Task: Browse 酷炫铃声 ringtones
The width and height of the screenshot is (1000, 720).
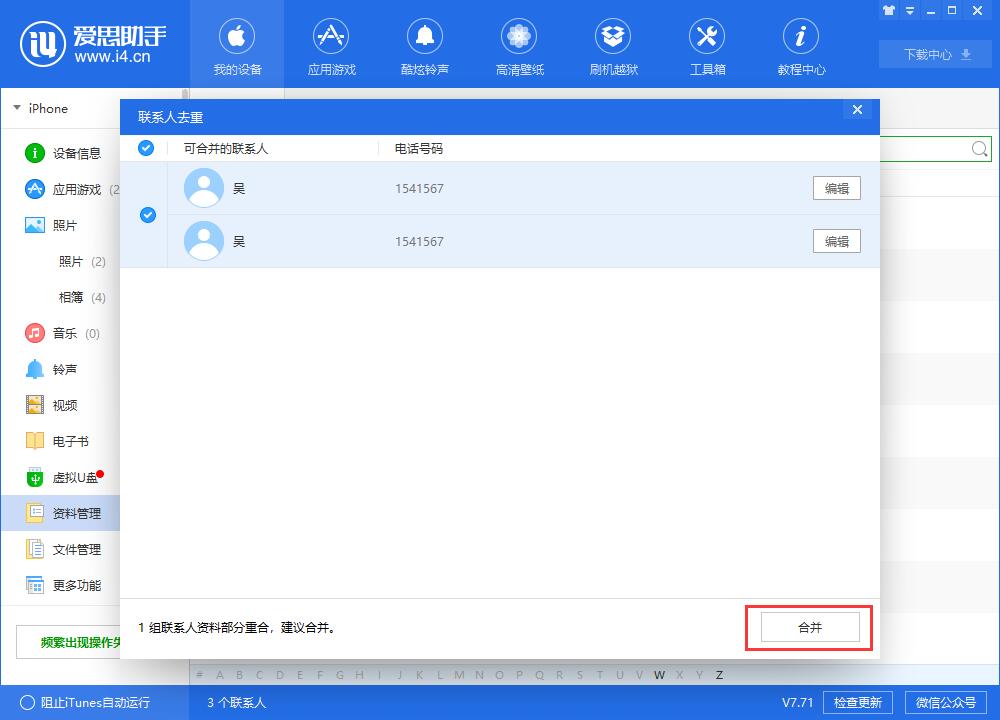Action: [424, 45]
